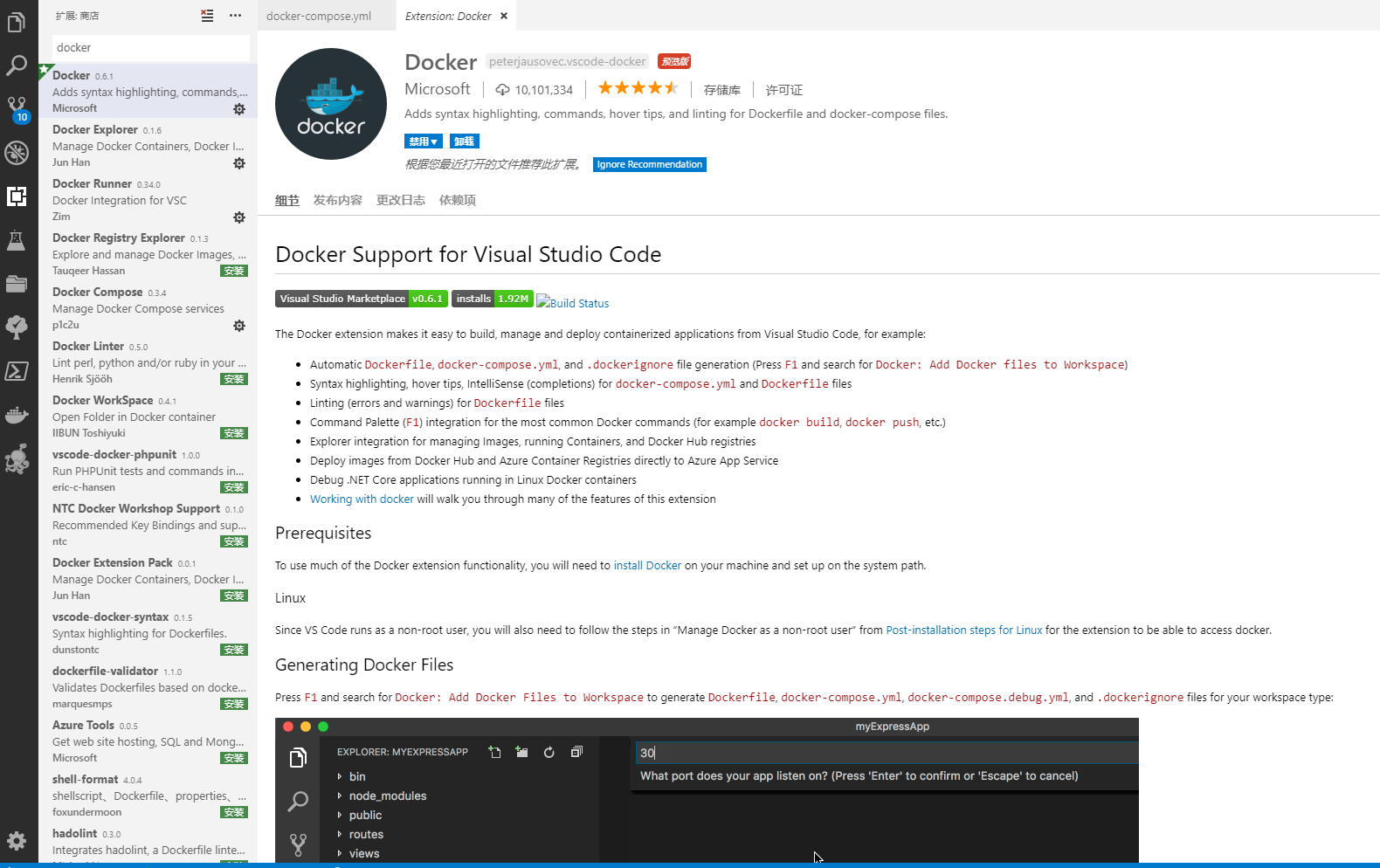Image resolution: width=1380 pixels, height=868 pixels.
Task: Install the Azure Tools extension
Action: tap(234, 759)
